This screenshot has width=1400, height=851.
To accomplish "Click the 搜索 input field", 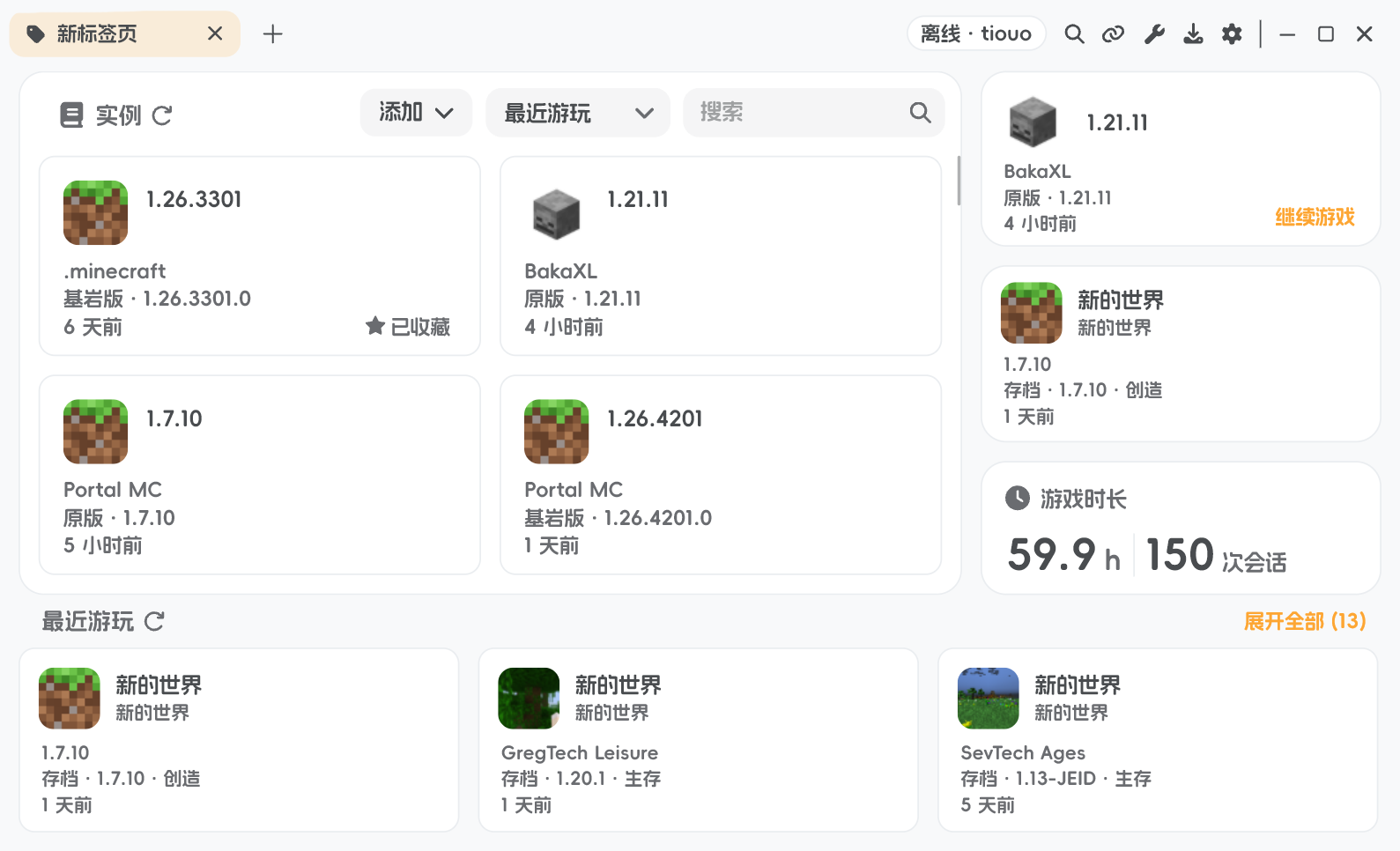I will pyautogui.click(x=814, y=113).
